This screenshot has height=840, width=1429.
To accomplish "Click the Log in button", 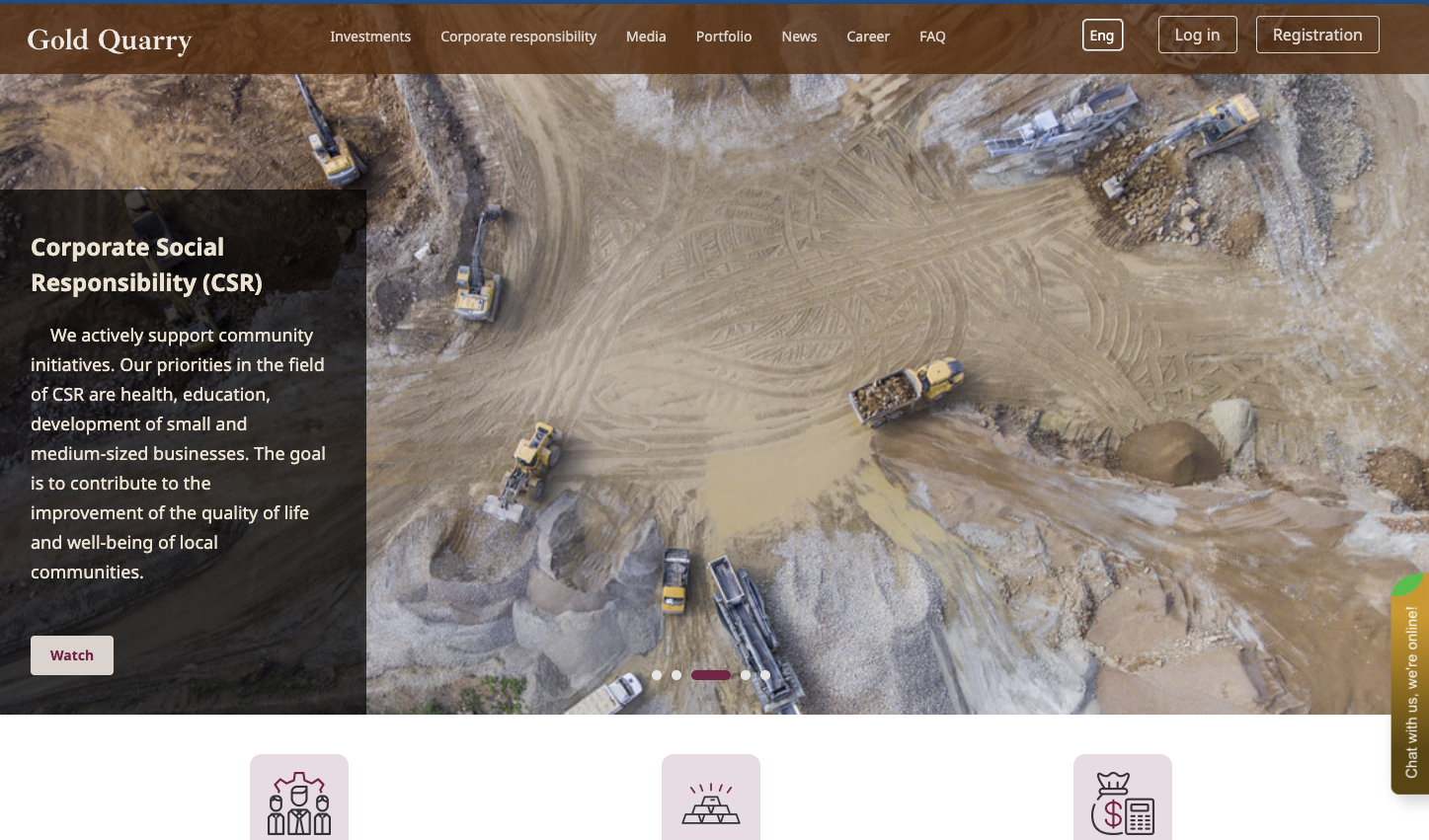I will click(1197, 35).
